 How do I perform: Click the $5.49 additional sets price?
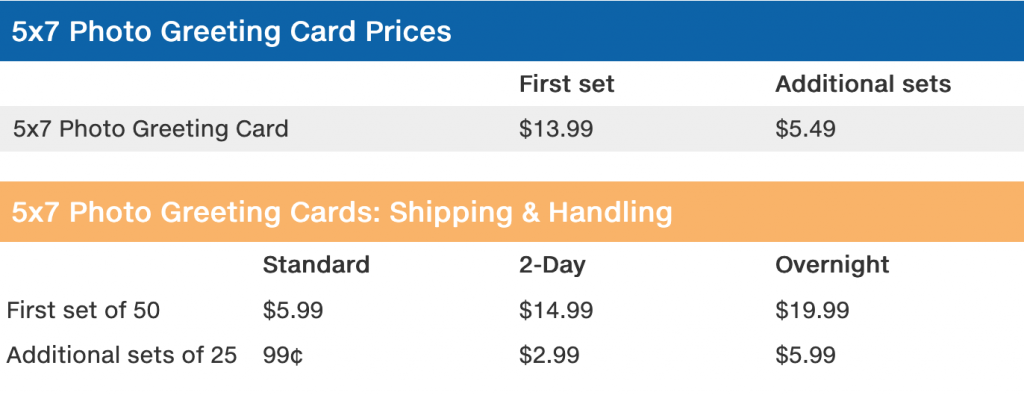coord(805,129)
